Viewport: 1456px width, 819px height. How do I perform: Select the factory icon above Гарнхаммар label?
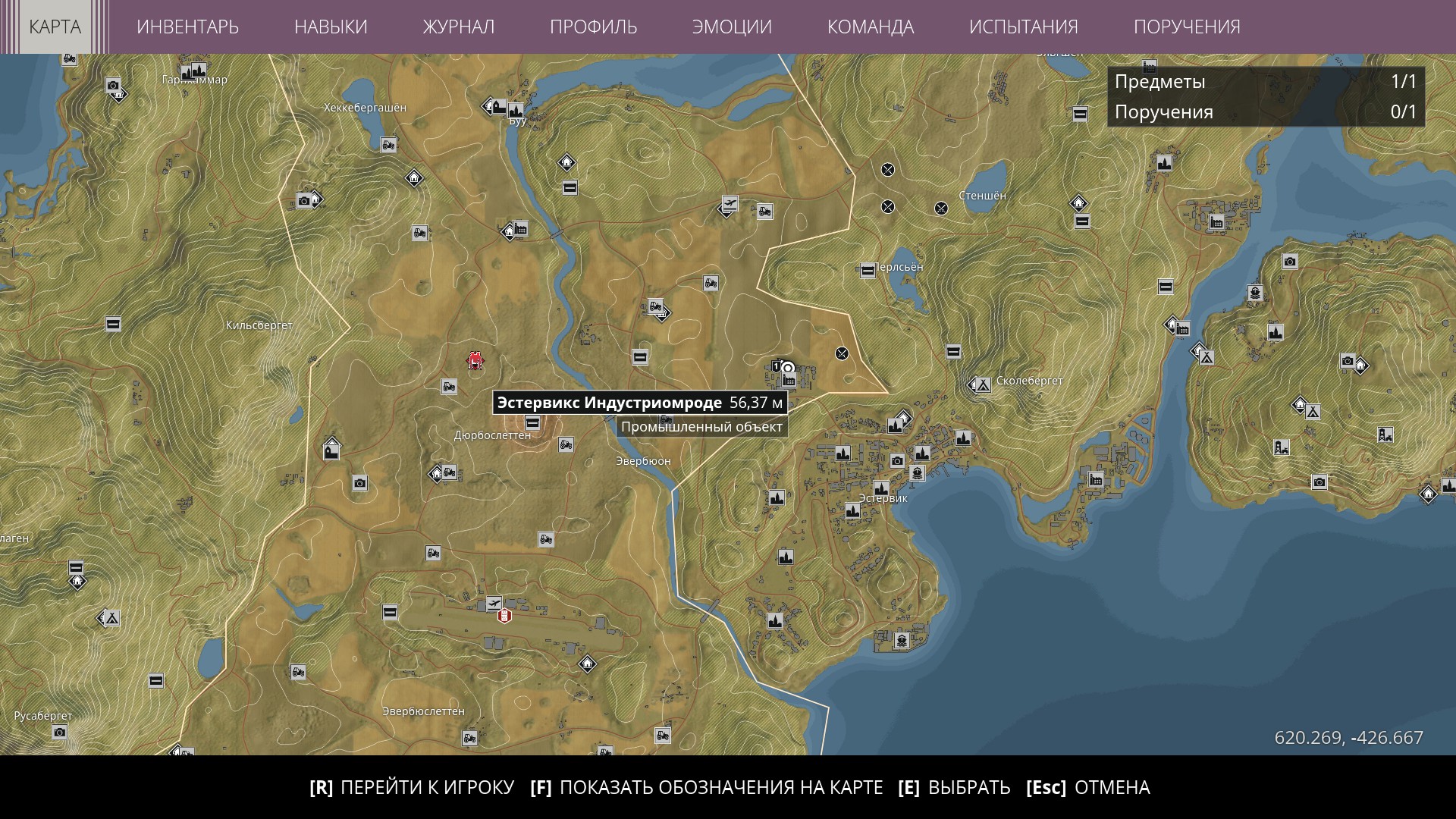pos(199,71)
